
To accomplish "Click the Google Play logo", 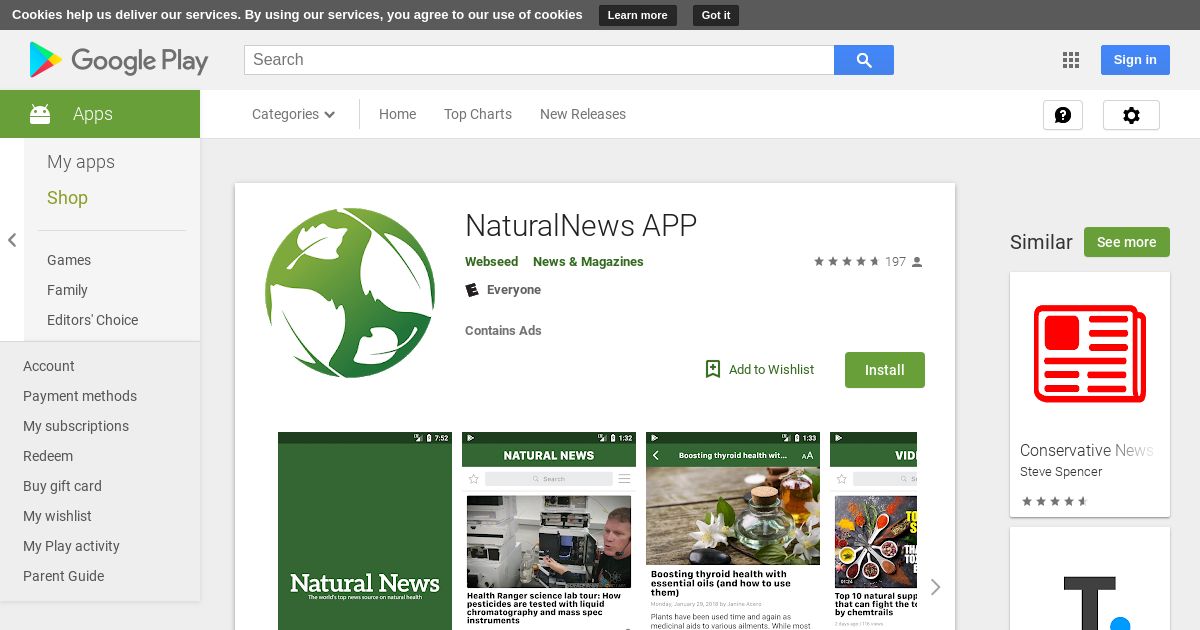I will tap(119, 60).
